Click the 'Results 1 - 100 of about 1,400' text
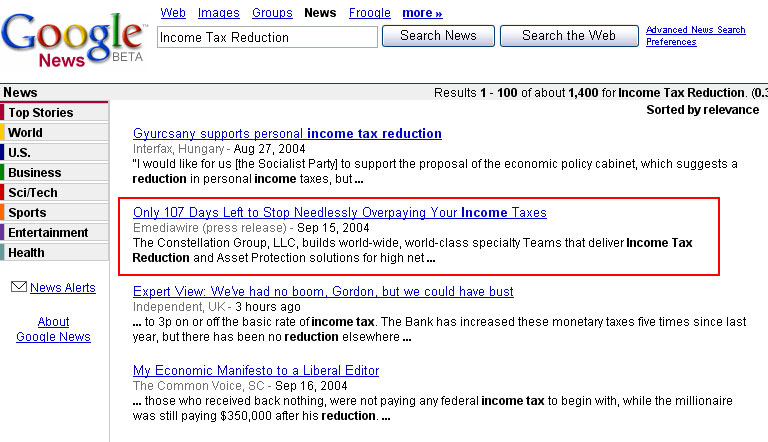Screen dimensions: 768x442 (x=516, y=93)
